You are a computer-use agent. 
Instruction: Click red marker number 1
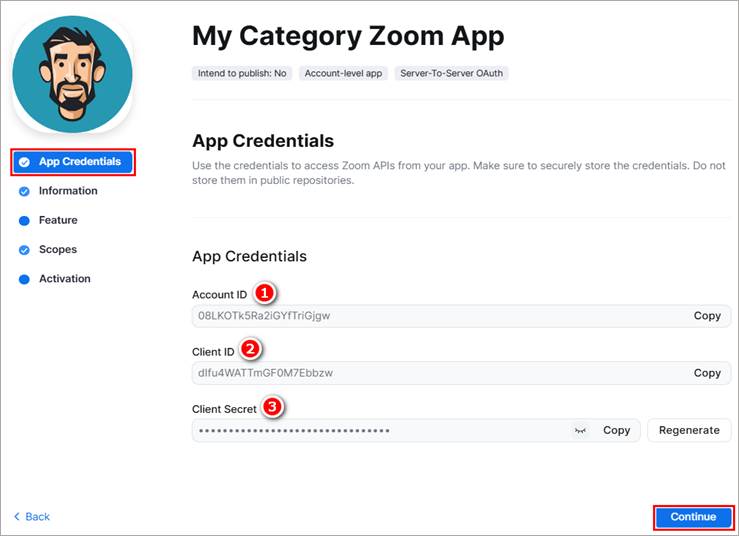(x=264, y=293)
